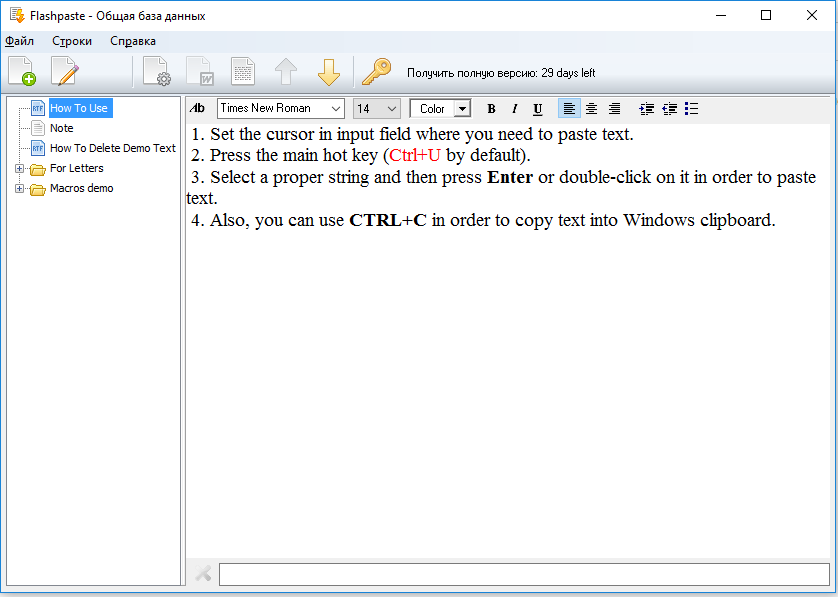
Task: Select the Macros demo folder label
Action: pos(82,188)
